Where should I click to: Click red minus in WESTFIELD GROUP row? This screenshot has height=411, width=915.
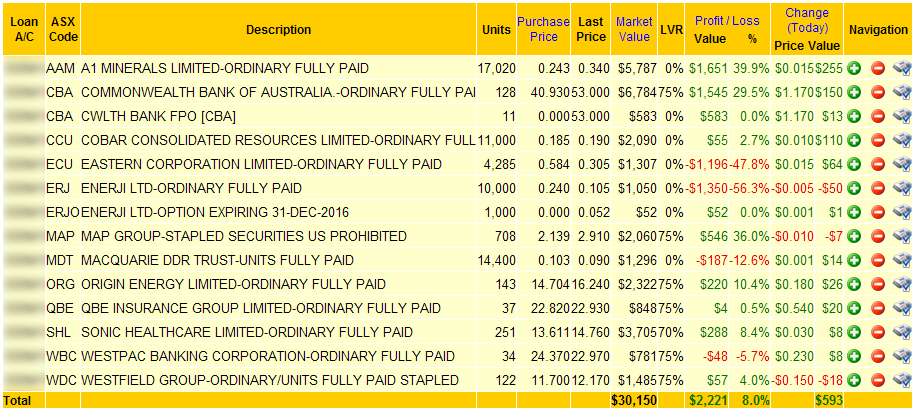(x=878, y=380)
